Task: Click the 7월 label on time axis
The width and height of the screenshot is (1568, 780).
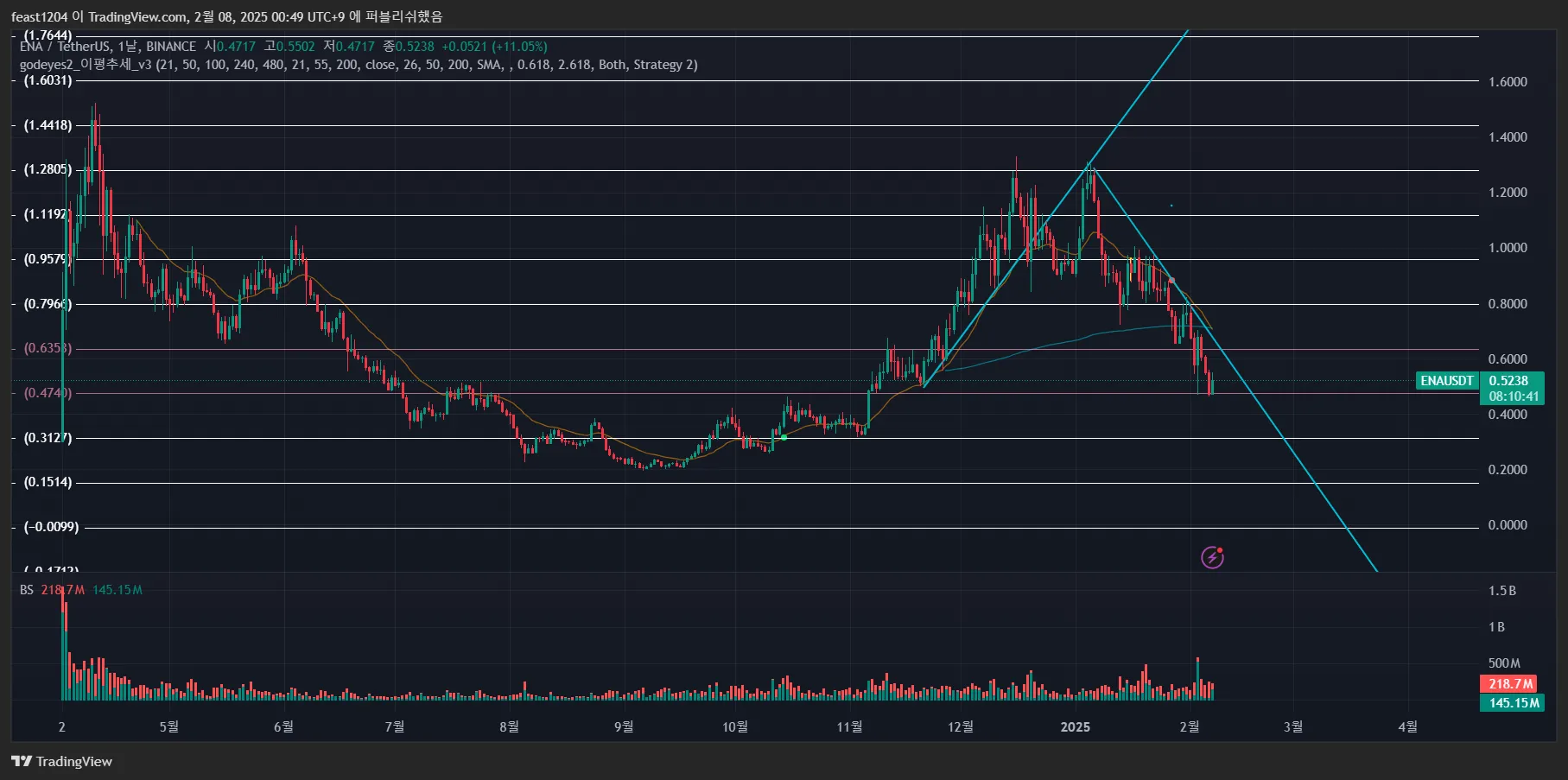Action: pyautogui.click(x=395, y=727)
